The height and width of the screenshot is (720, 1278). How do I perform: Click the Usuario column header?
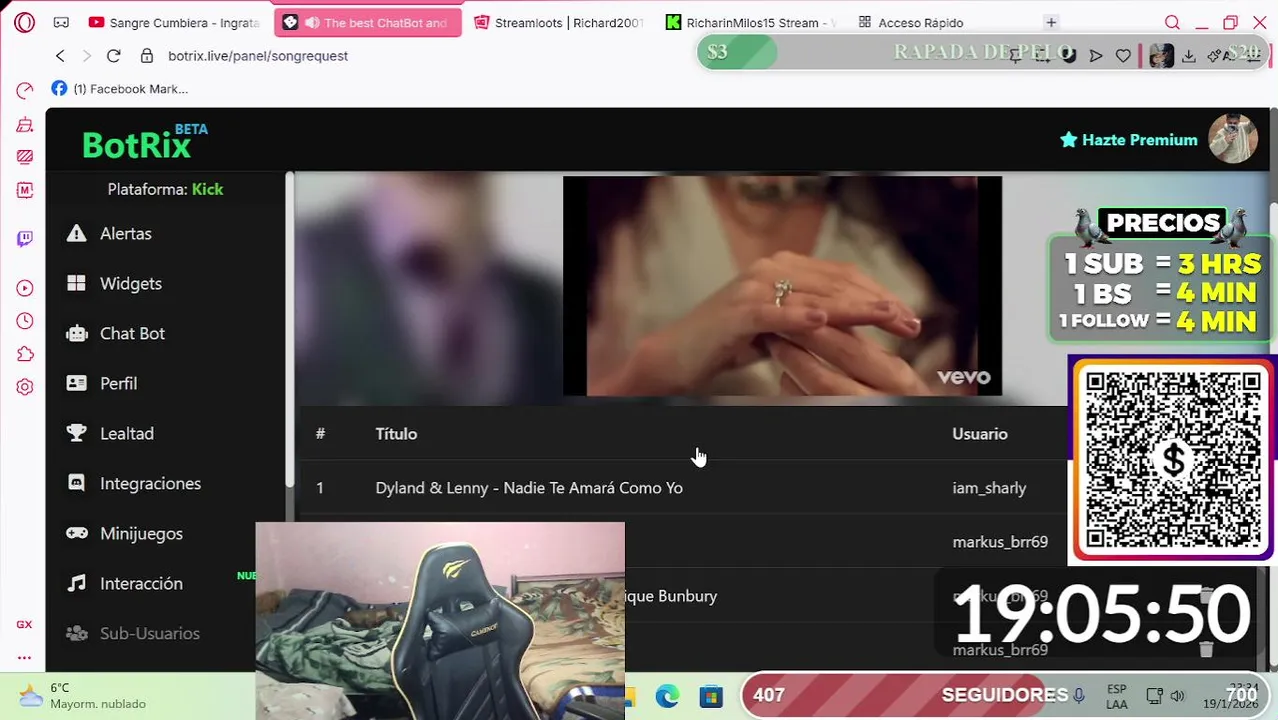click(980, 434)
